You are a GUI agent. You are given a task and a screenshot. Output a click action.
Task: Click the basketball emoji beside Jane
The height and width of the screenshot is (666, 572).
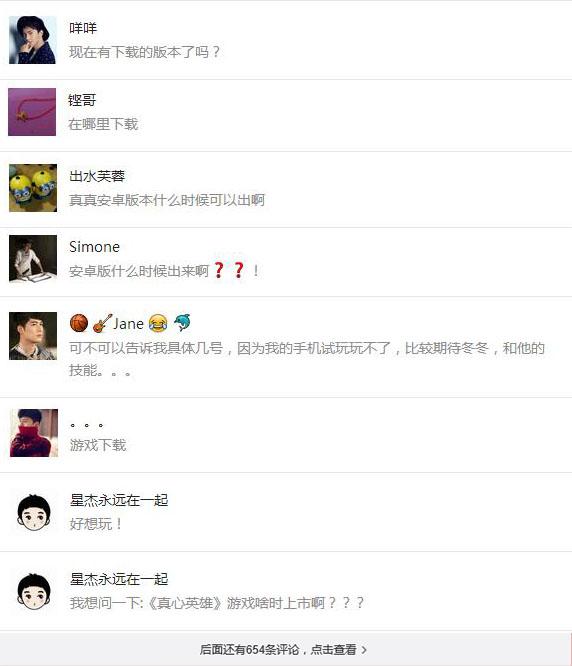79,323
